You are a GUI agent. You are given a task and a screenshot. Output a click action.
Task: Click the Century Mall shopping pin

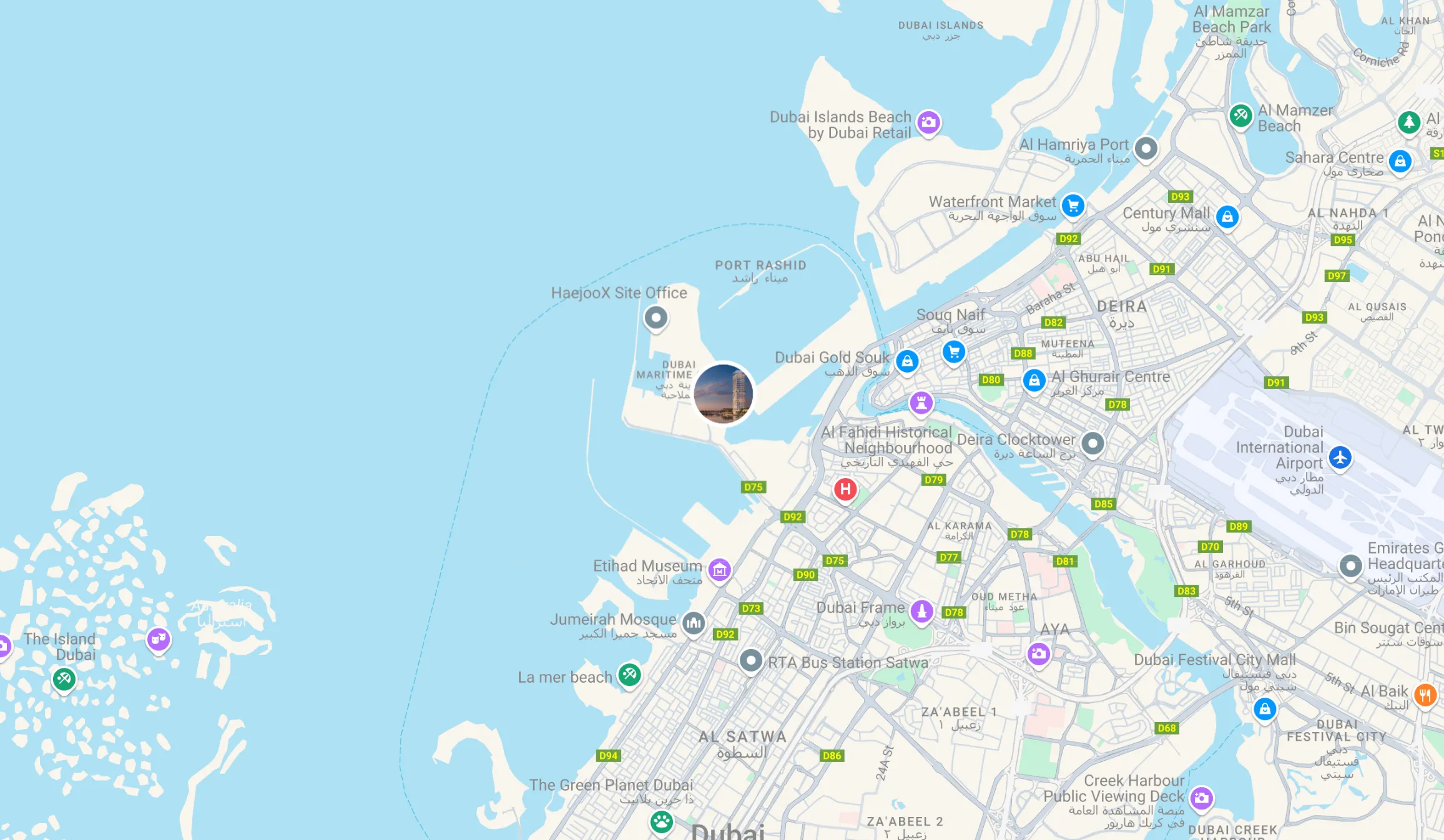point(1227,217)
